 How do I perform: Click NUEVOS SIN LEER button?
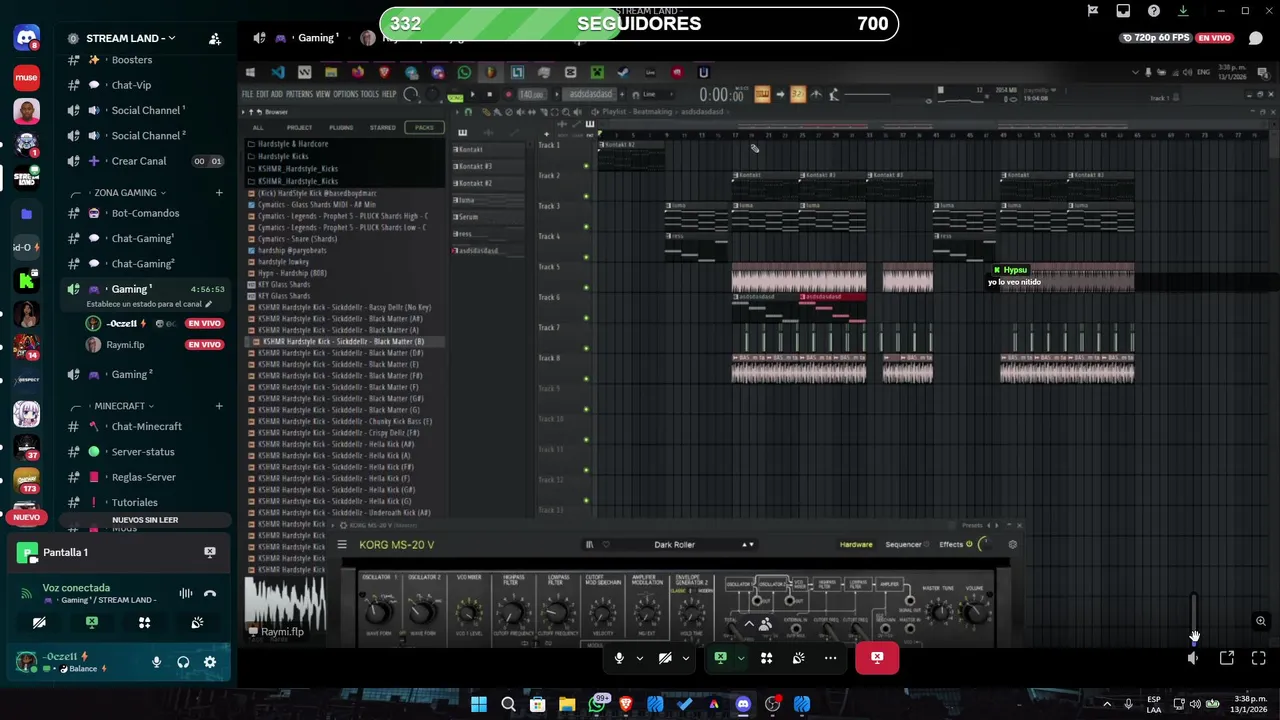145,520
